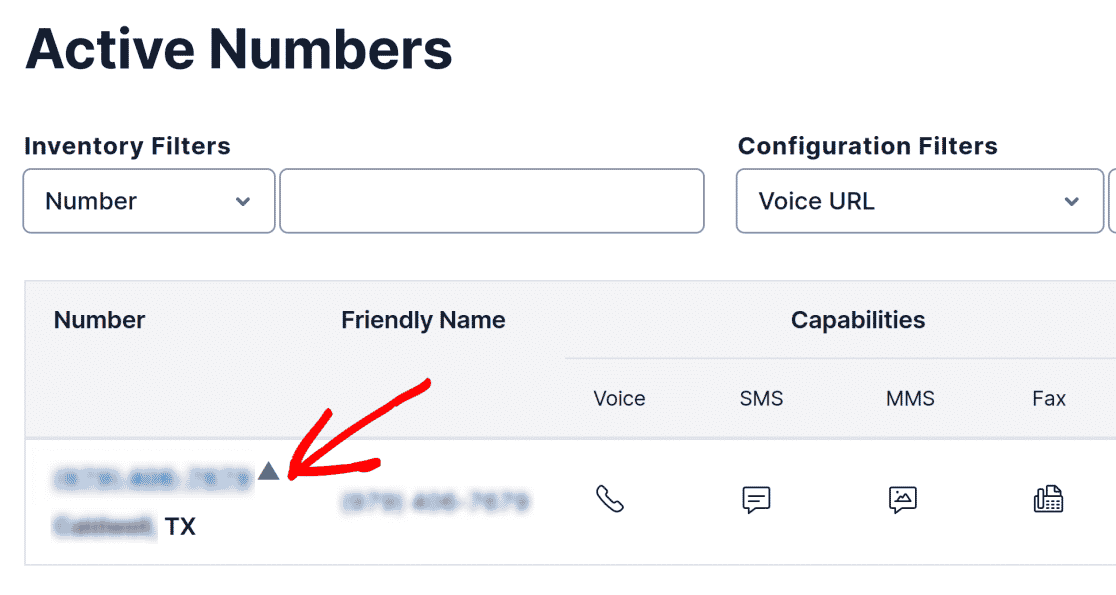The width and height of the screenshot is (1116, 595).
Task: Click the Fax sub-column header
Action: click(1048, 398)
